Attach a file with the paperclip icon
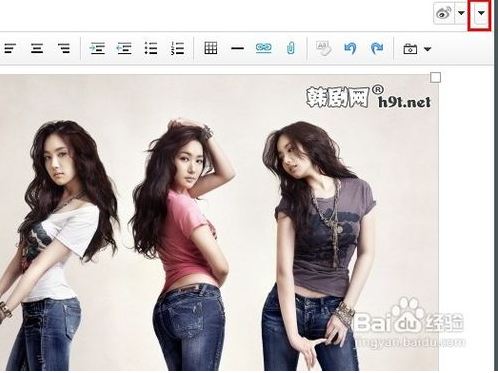Image resolution: width=498 pixels, height=373 pixels. (291, 49)
